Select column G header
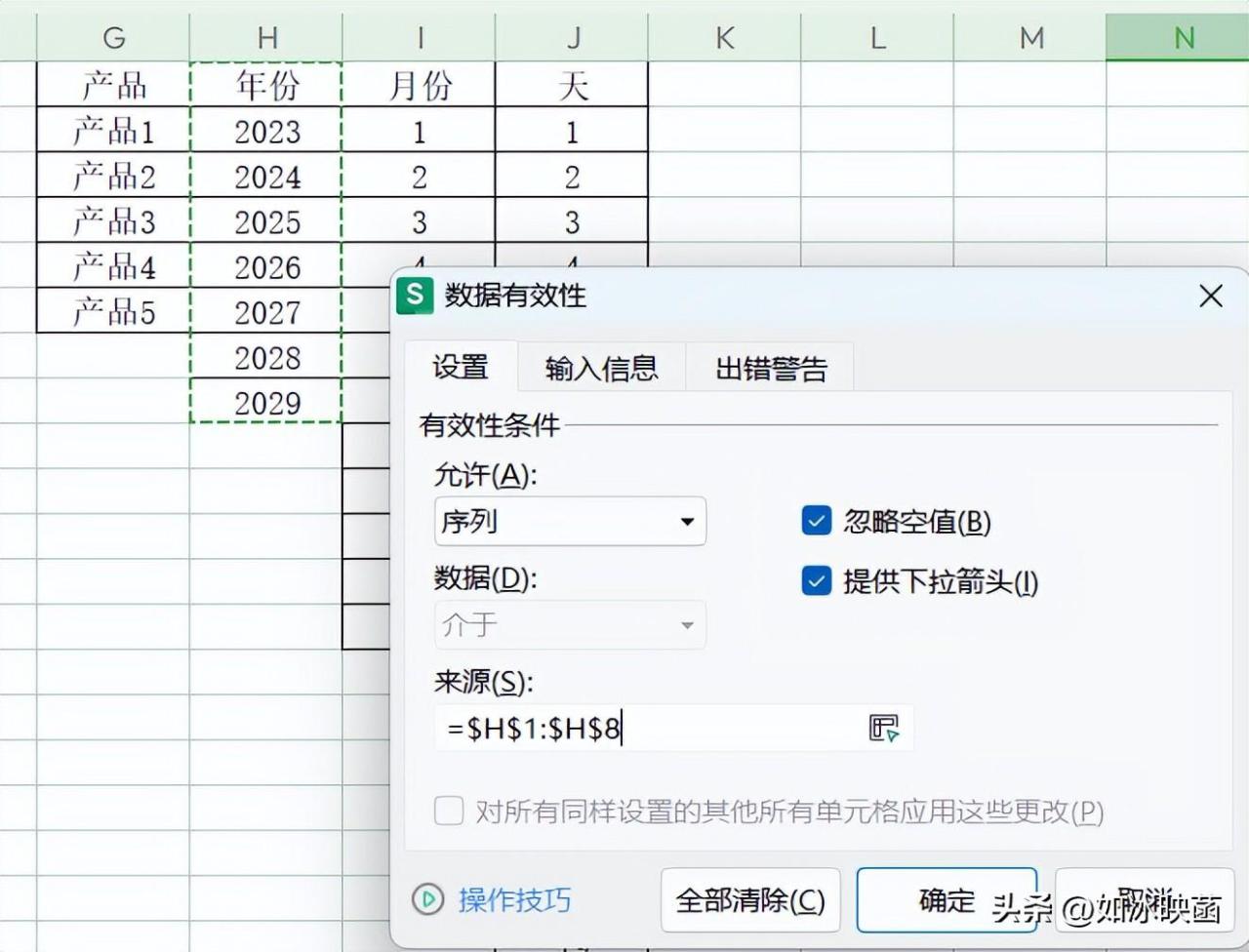Image resolution: width=1249 pixels, height=952 pixels. [x=113, y=38]
